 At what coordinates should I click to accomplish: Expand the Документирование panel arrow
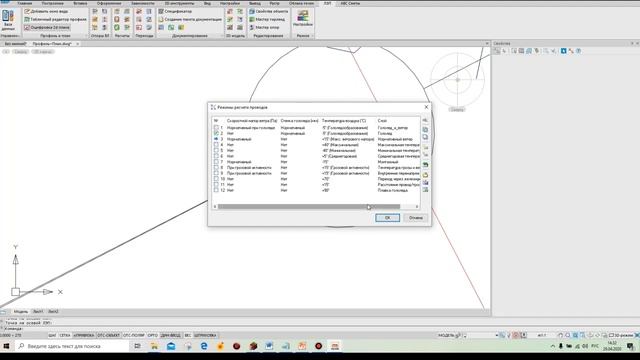point(222,36)
